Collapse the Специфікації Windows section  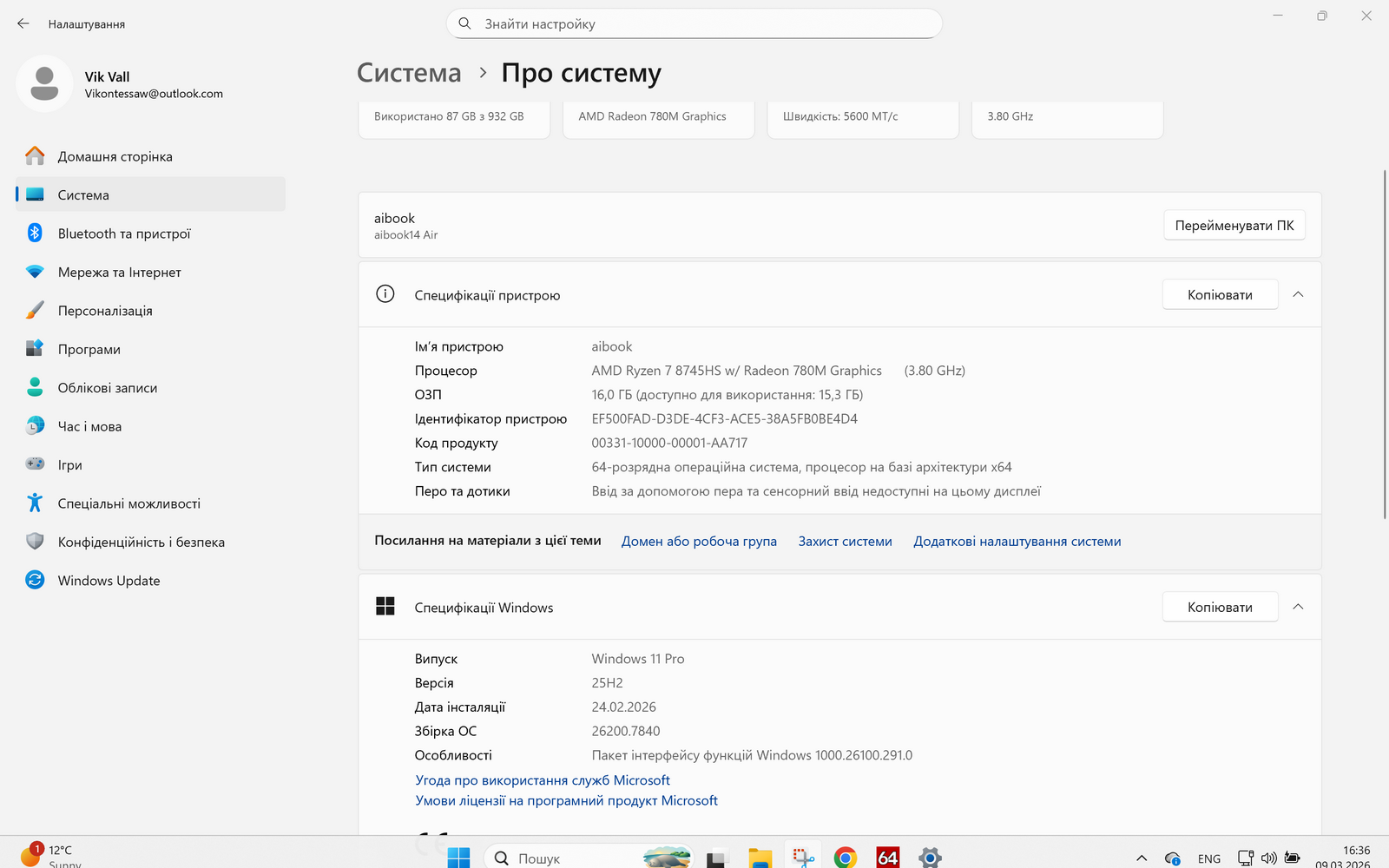1298,608
